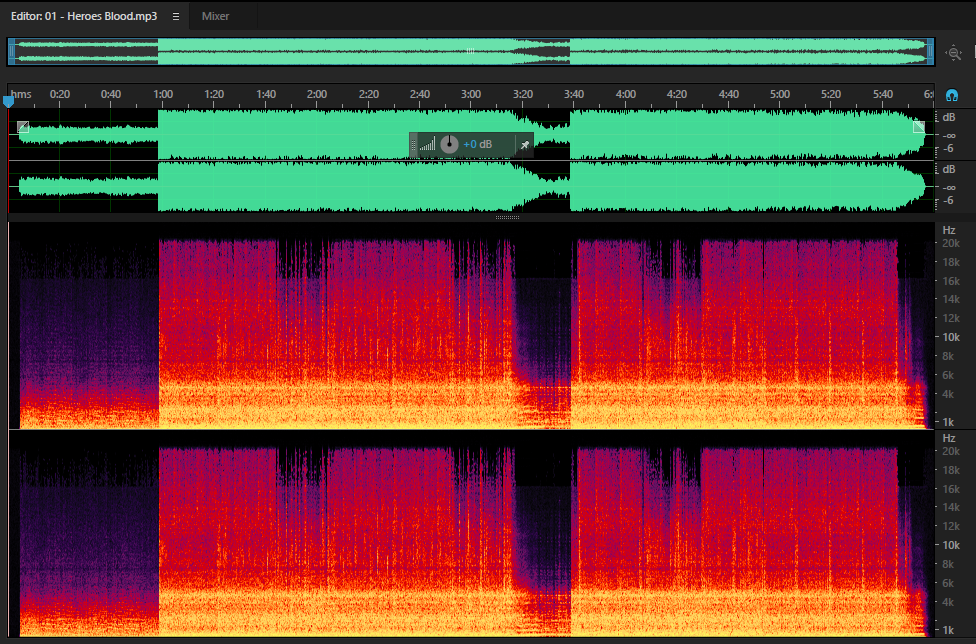
Task: Click the 1k label on the top spectrogram scale
Action: click(948, 422)
